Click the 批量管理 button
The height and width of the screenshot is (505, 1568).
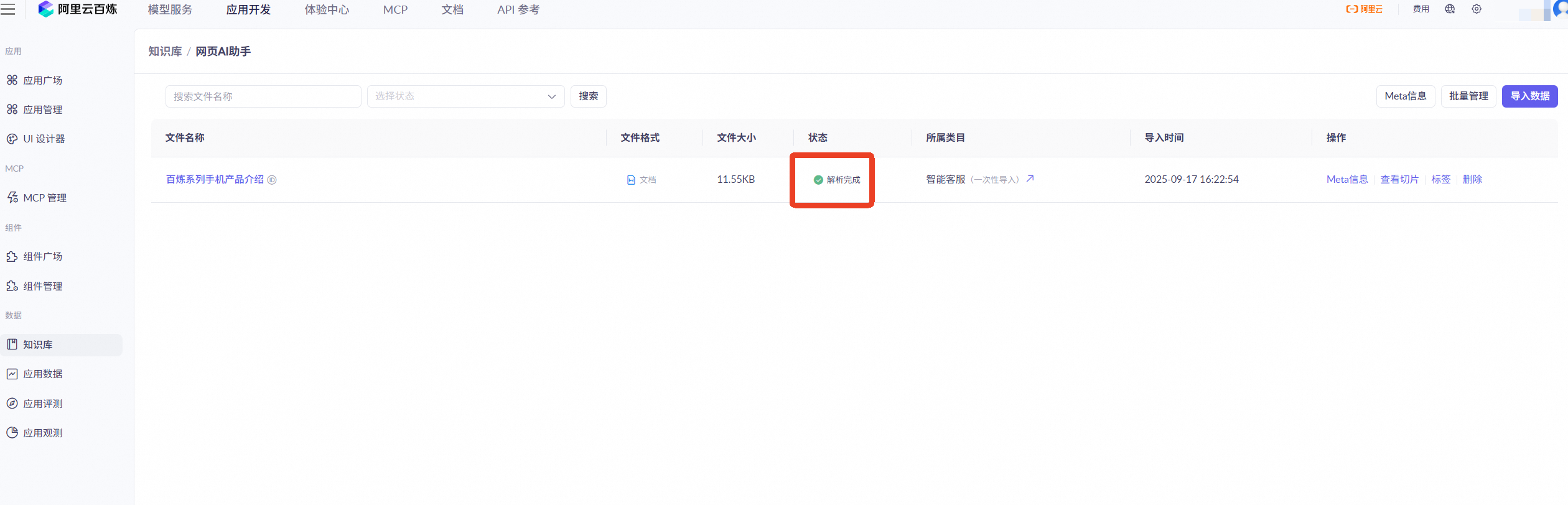[1468, 96]
